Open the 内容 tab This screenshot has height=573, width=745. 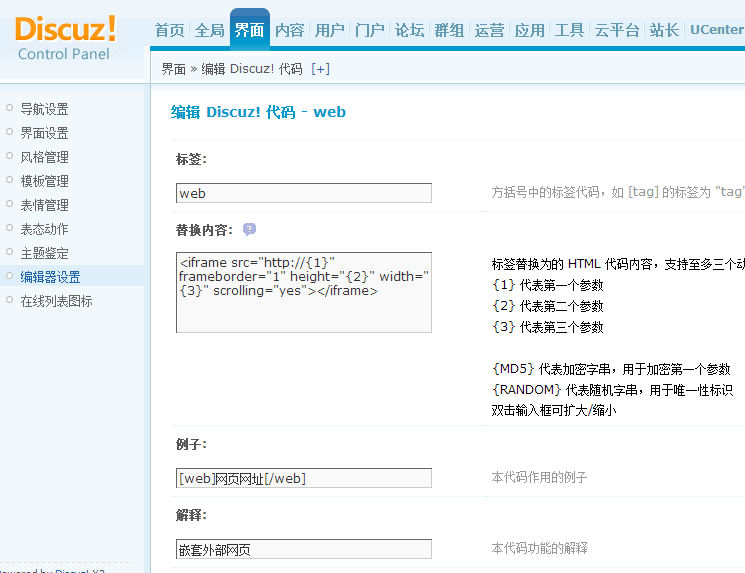pos(289,30)
